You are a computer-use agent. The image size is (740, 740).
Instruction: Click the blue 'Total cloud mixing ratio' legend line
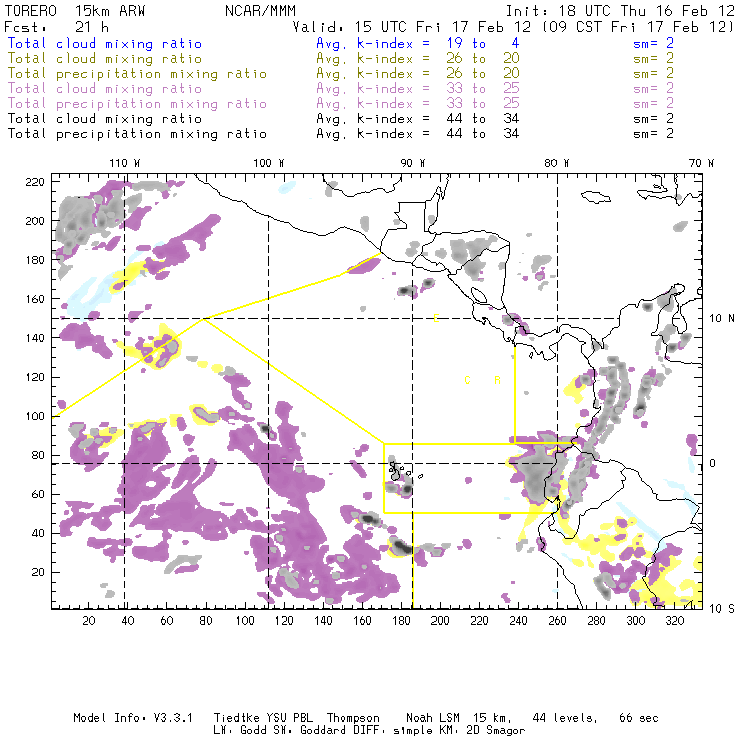(x=105, y=43)
